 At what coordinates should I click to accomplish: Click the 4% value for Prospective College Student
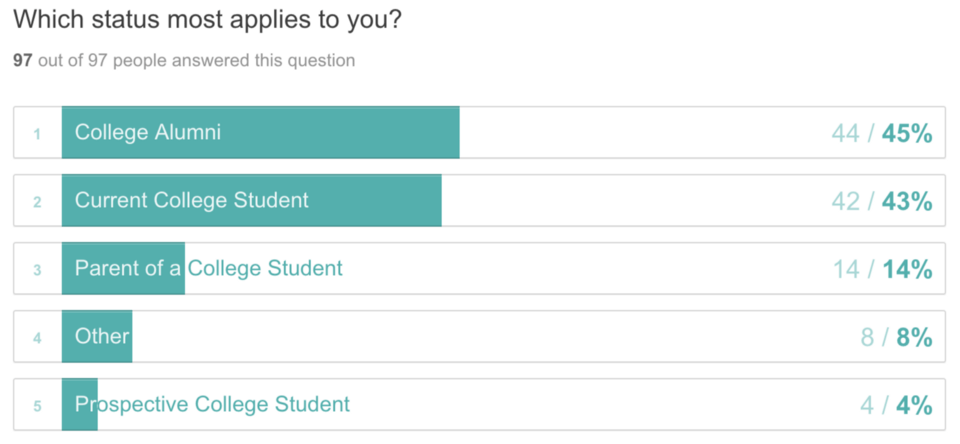914,405
